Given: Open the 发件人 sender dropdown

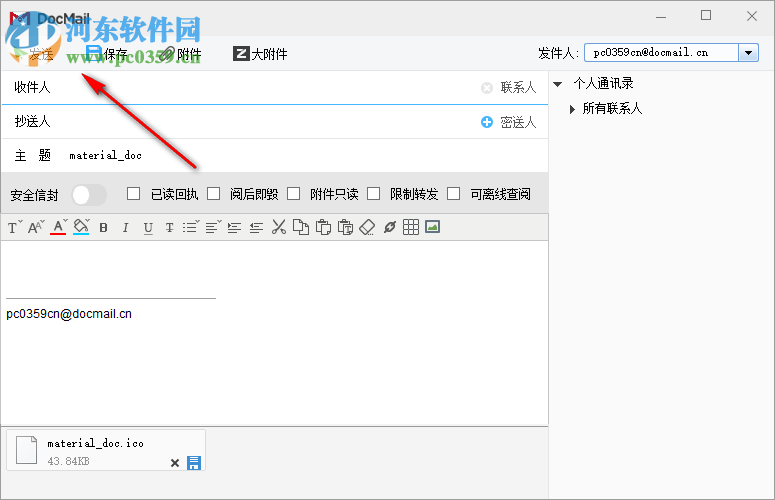Looking at the screenshot, I should coord(748,53).
